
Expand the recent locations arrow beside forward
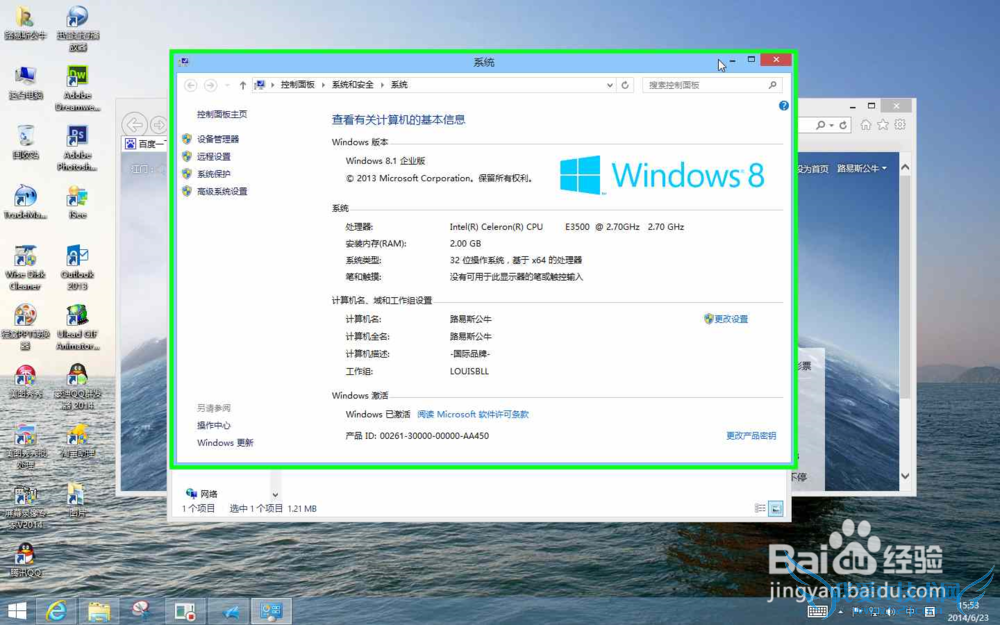tap(227, 85)
